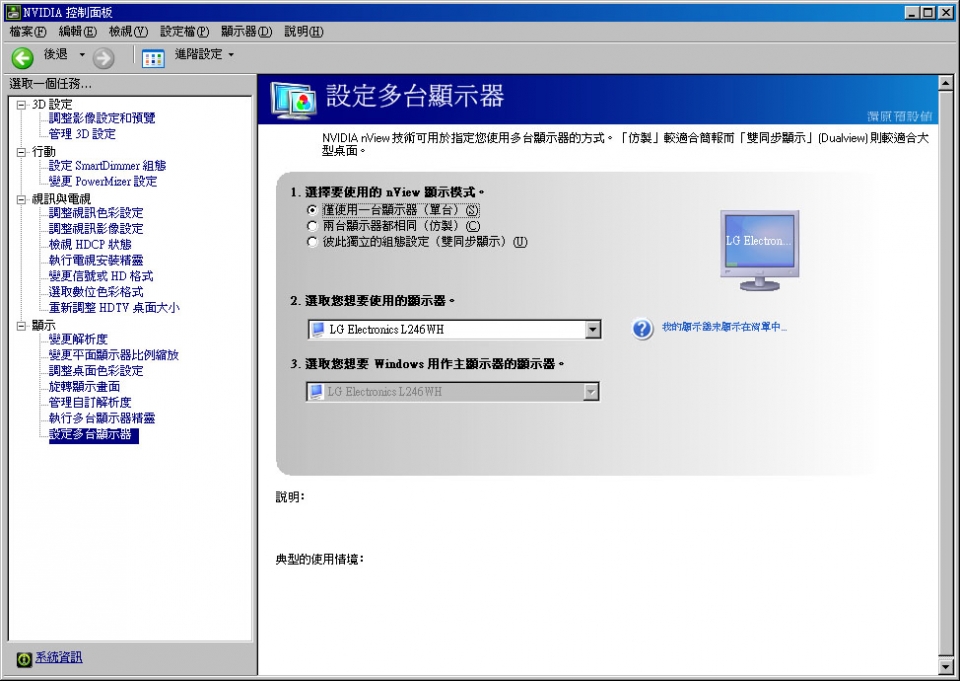The height and width of the screenshot is (681, 960).
Task: Close the NVIDIA control panel window
Action: [x=945, y=12]
